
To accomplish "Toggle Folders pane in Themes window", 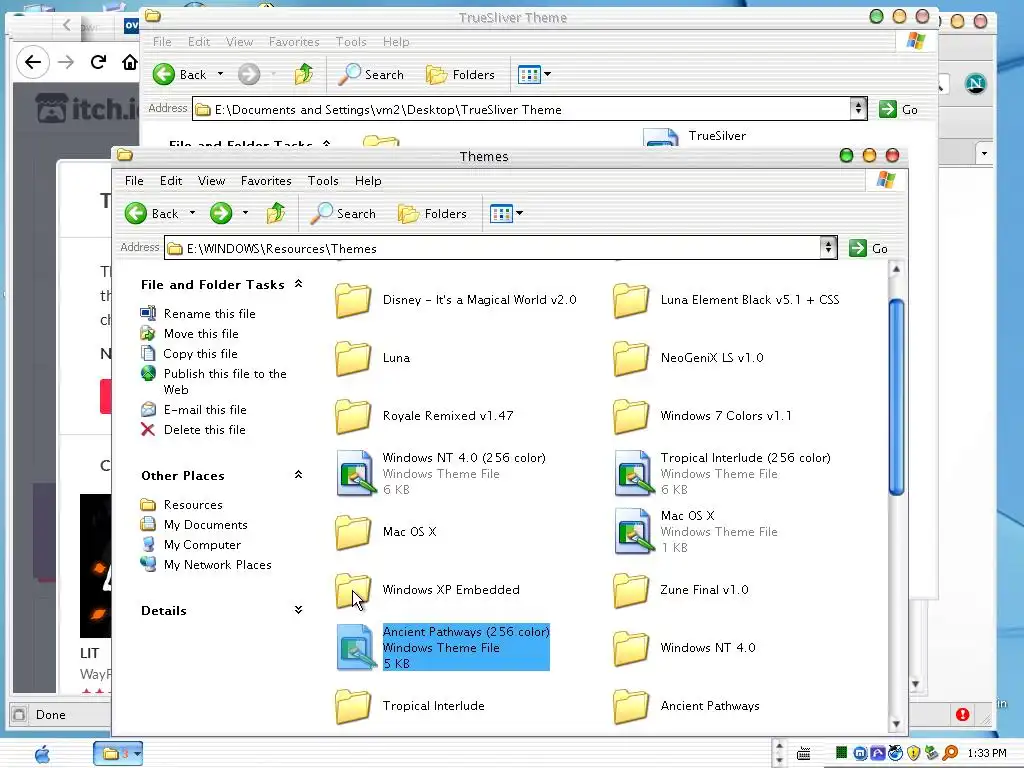I will coord(432,214).
